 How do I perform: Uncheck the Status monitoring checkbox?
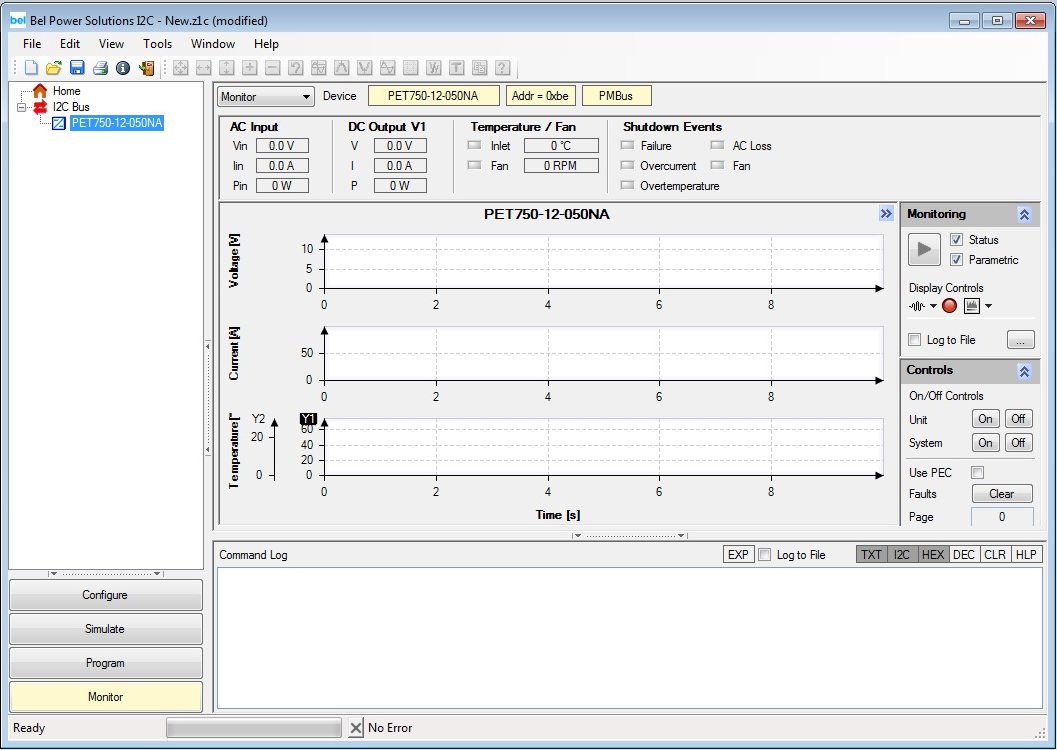(x=957, y=240)
